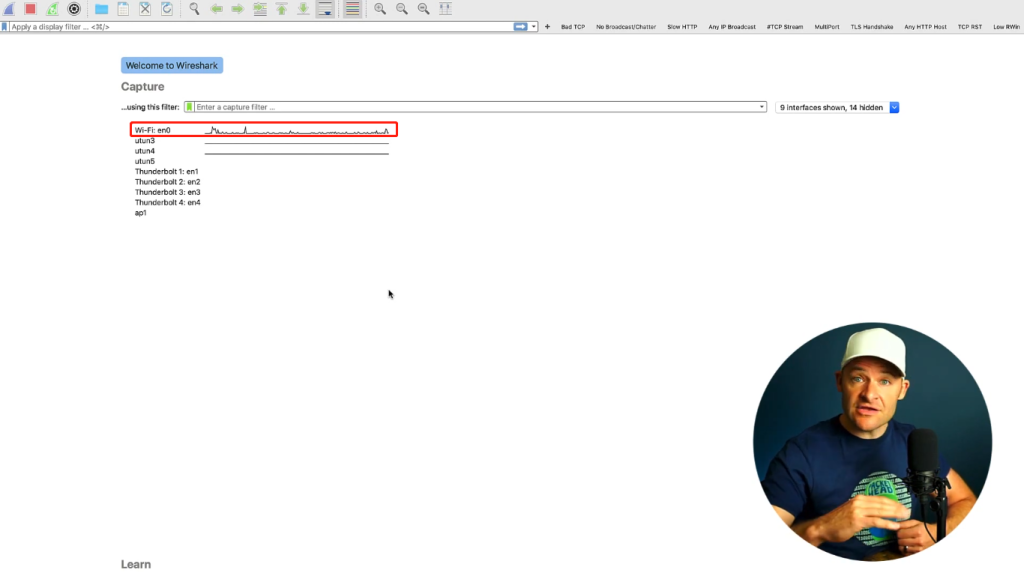Screen dimensions: 1024x573
Task: Select Thunderbolt 2: en2 interface
Action: coord(167,182)
